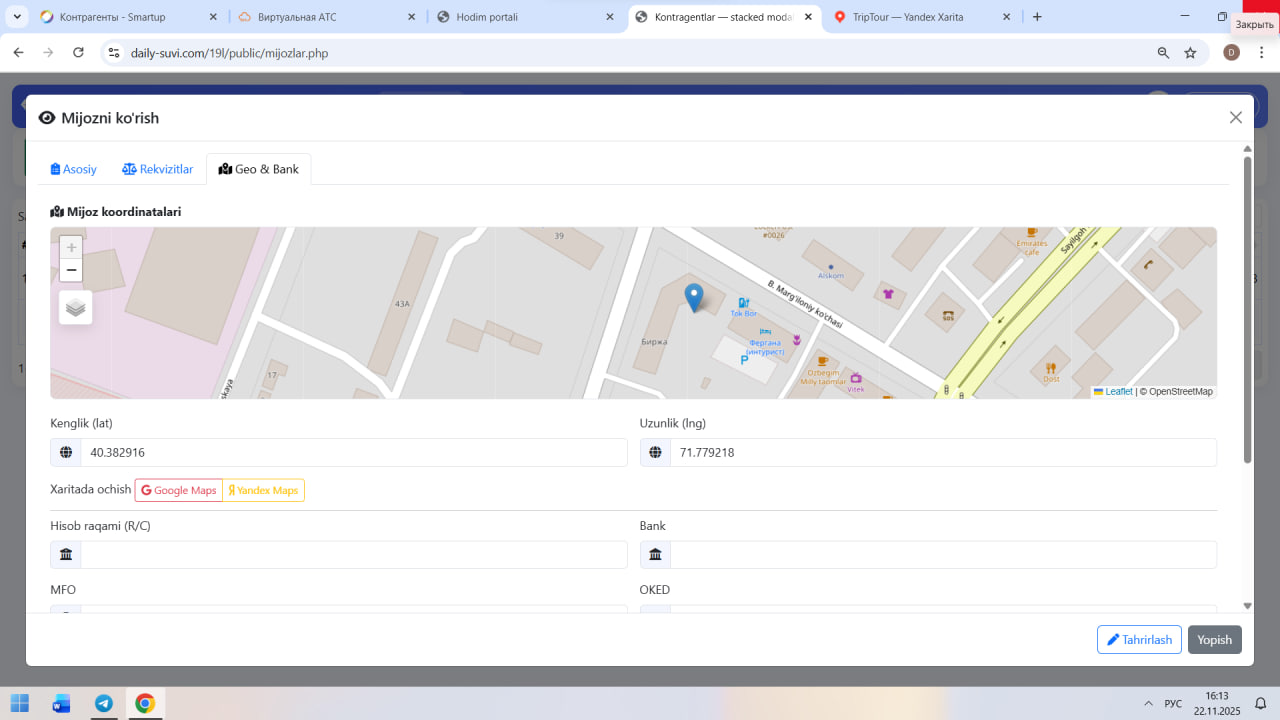
Task: Close the Mijozni ko'rish modal with X
Action: point(1235,118)
